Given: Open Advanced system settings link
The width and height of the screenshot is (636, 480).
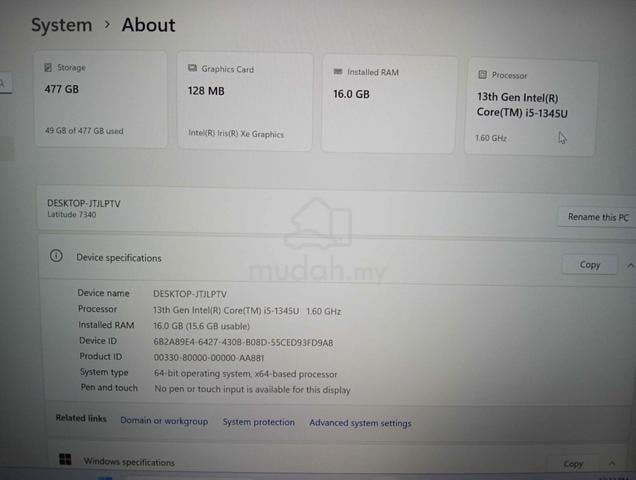Looking at the screenshot, I should click(x=360, y=423).
